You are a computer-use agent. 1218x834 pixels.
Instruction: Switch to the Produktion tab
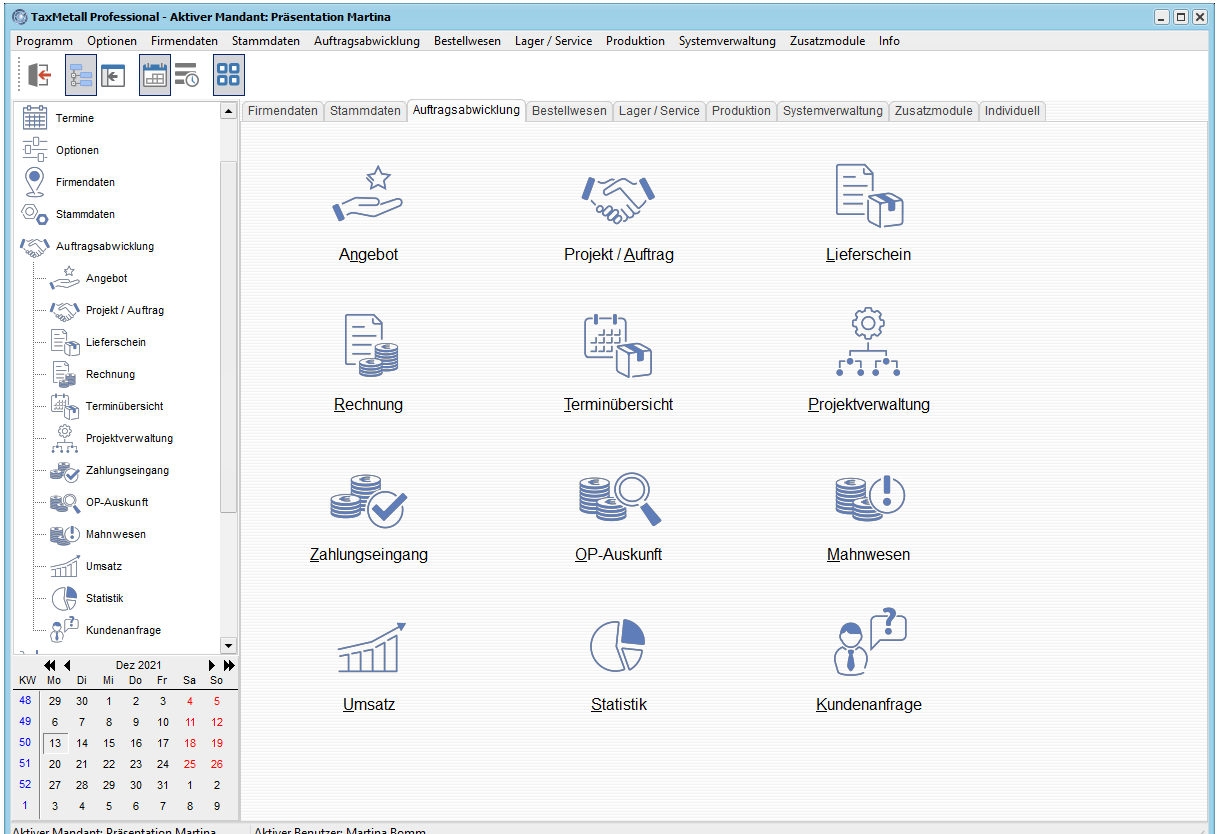(x=741, y=111)
